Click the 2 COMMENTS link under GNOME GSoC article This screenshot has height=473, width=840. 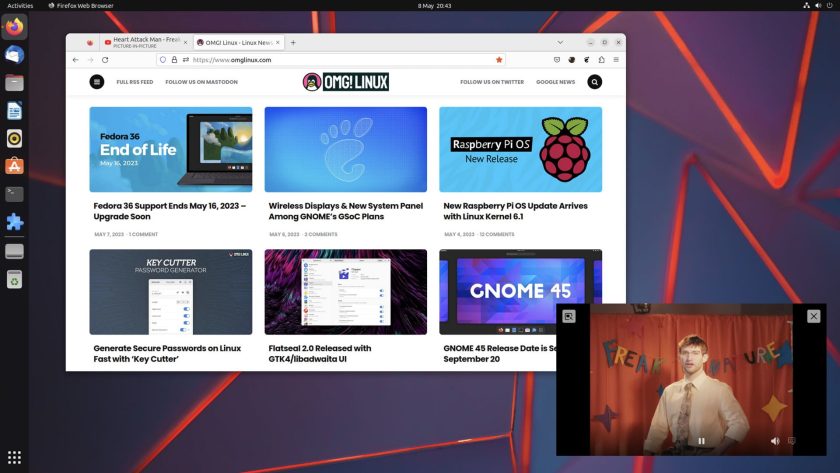[321, 234]
